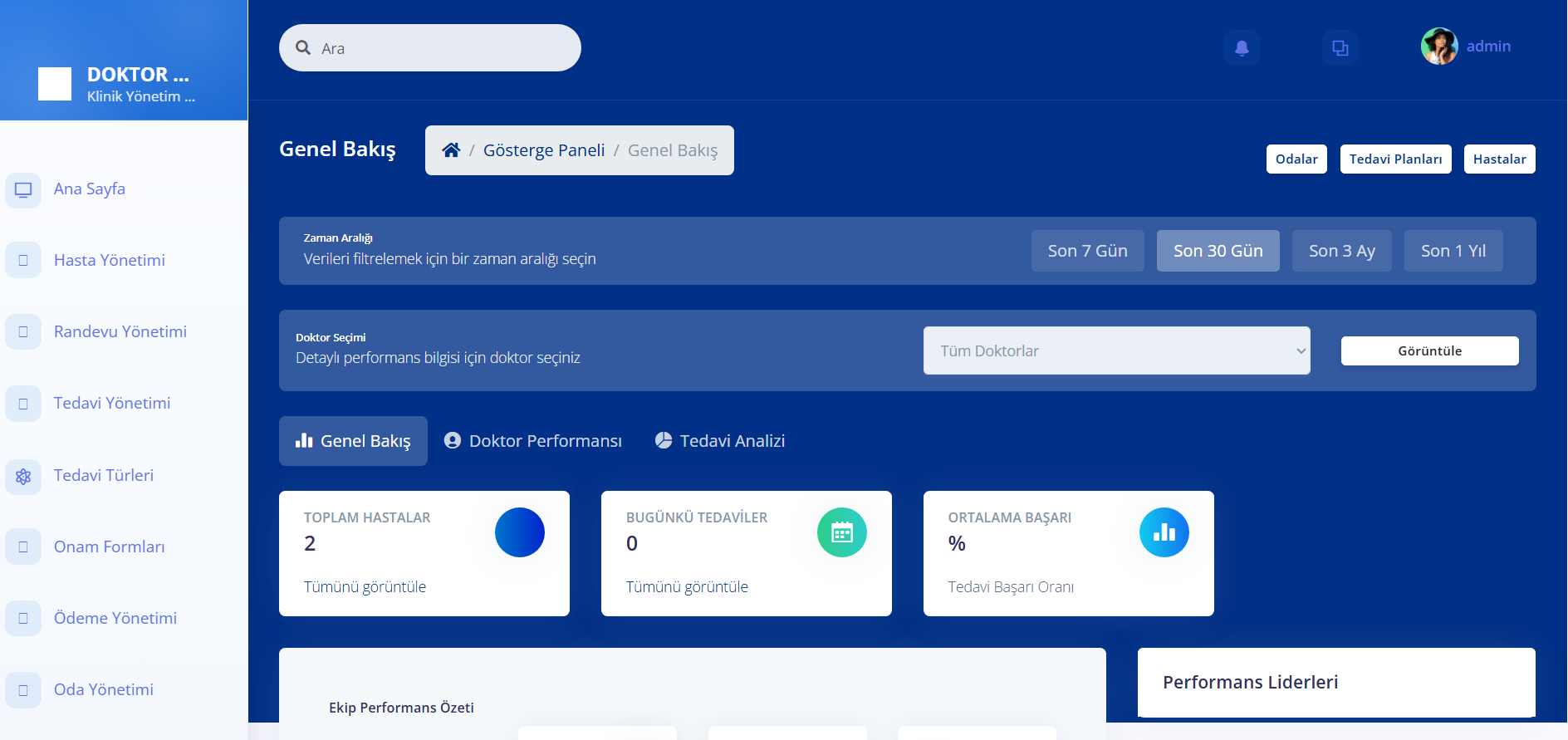Screen dimensions: 1568x740
Task: Click the home icon in breadcrumb
Action: point(451,150)
